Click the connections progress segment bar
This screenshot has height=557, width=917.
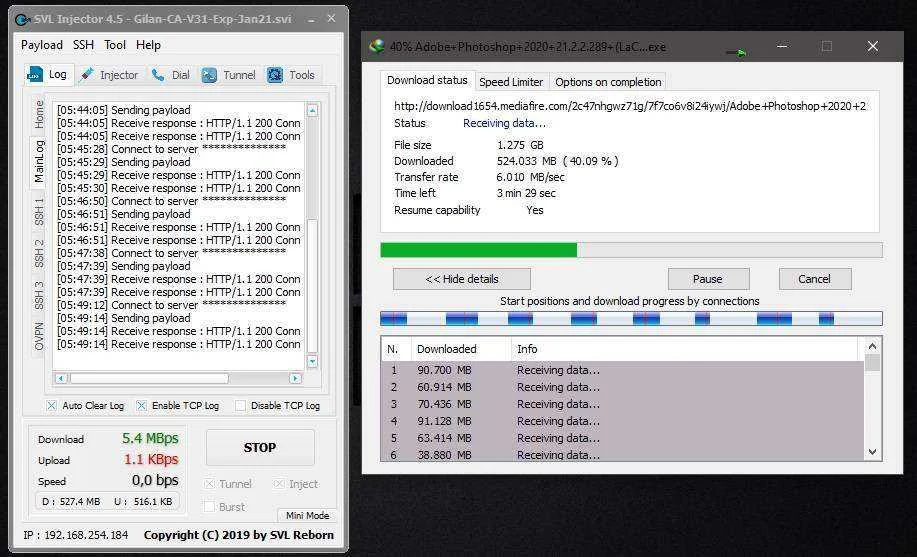(631, 319)
